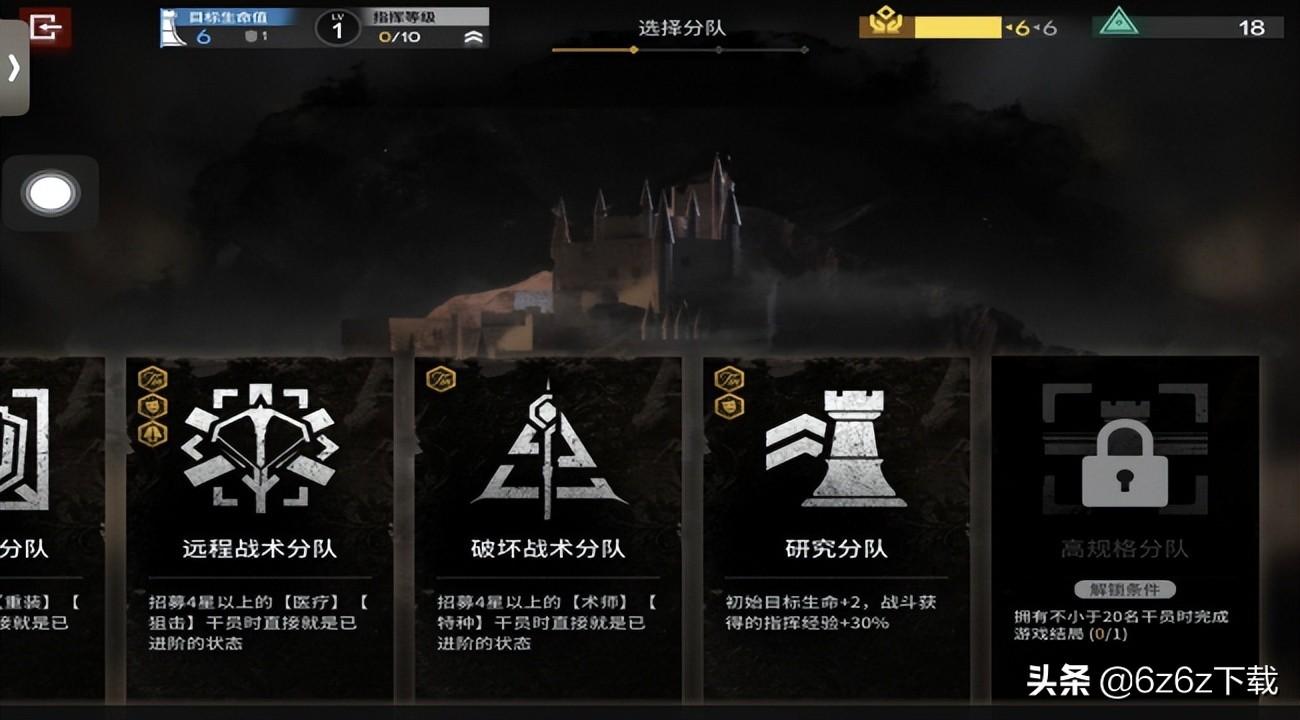Choose the 远程战术分队 squad title
Viewport: 1300px width, 720px height.
point(259,549)
